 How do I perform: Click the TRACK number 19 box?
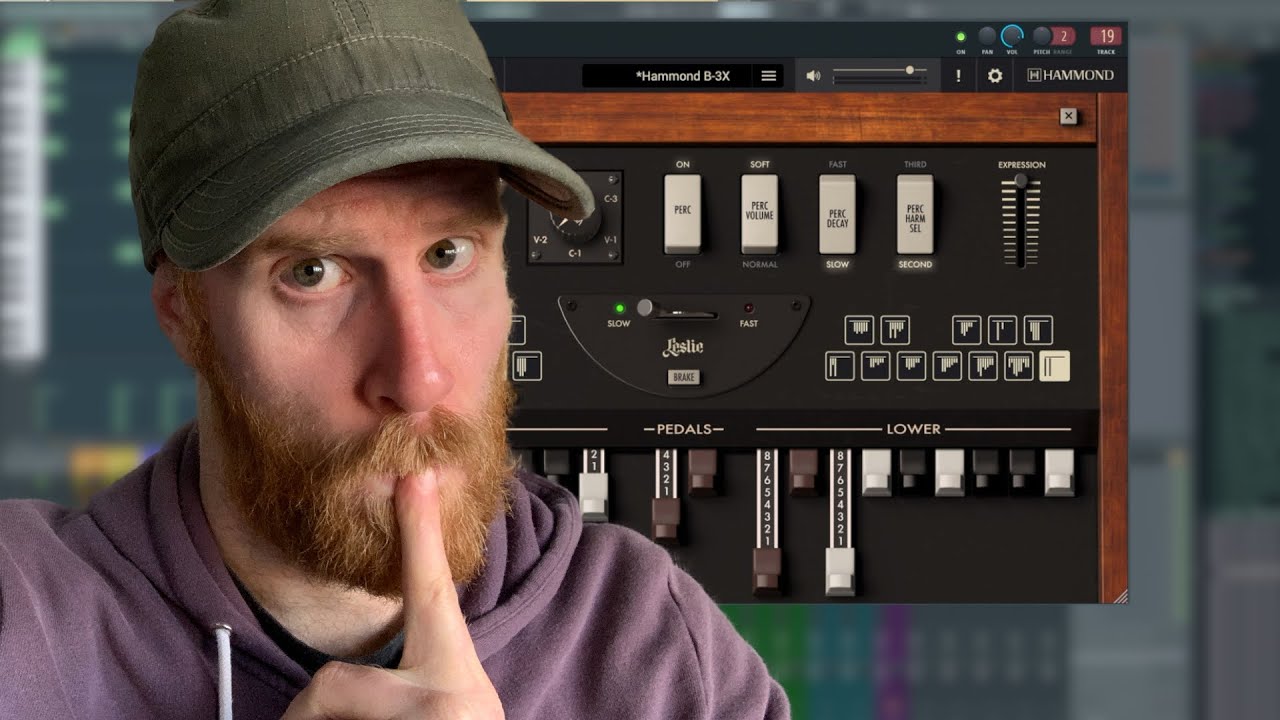[1106, 36]
